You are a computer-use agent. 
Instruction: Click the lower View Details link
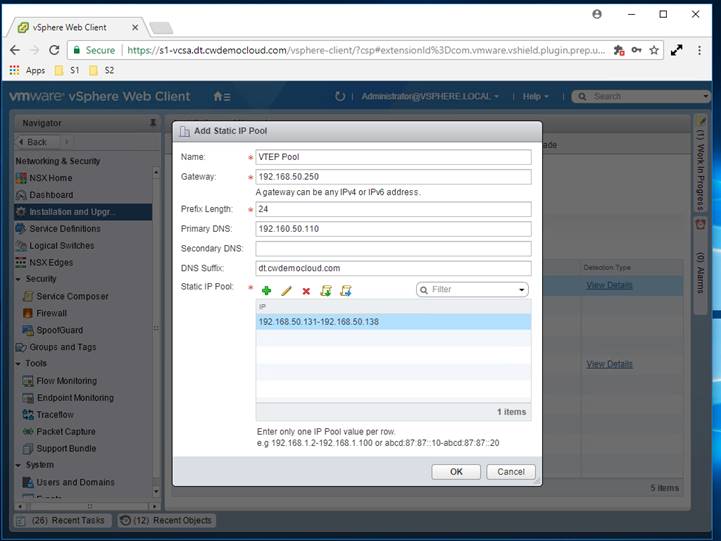tap(609, 364)
